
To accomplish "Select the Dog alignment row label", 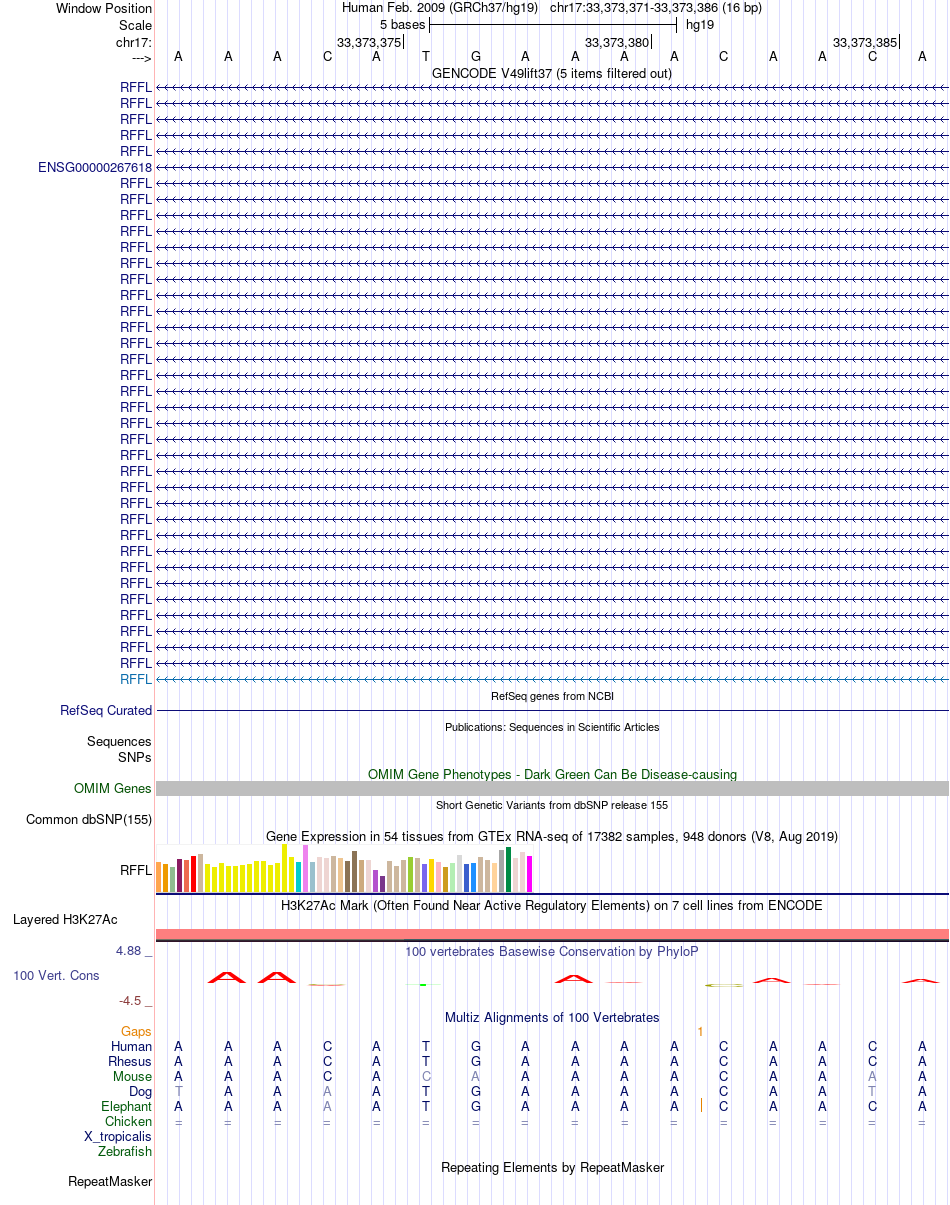I will click(x=140, y=1091).
